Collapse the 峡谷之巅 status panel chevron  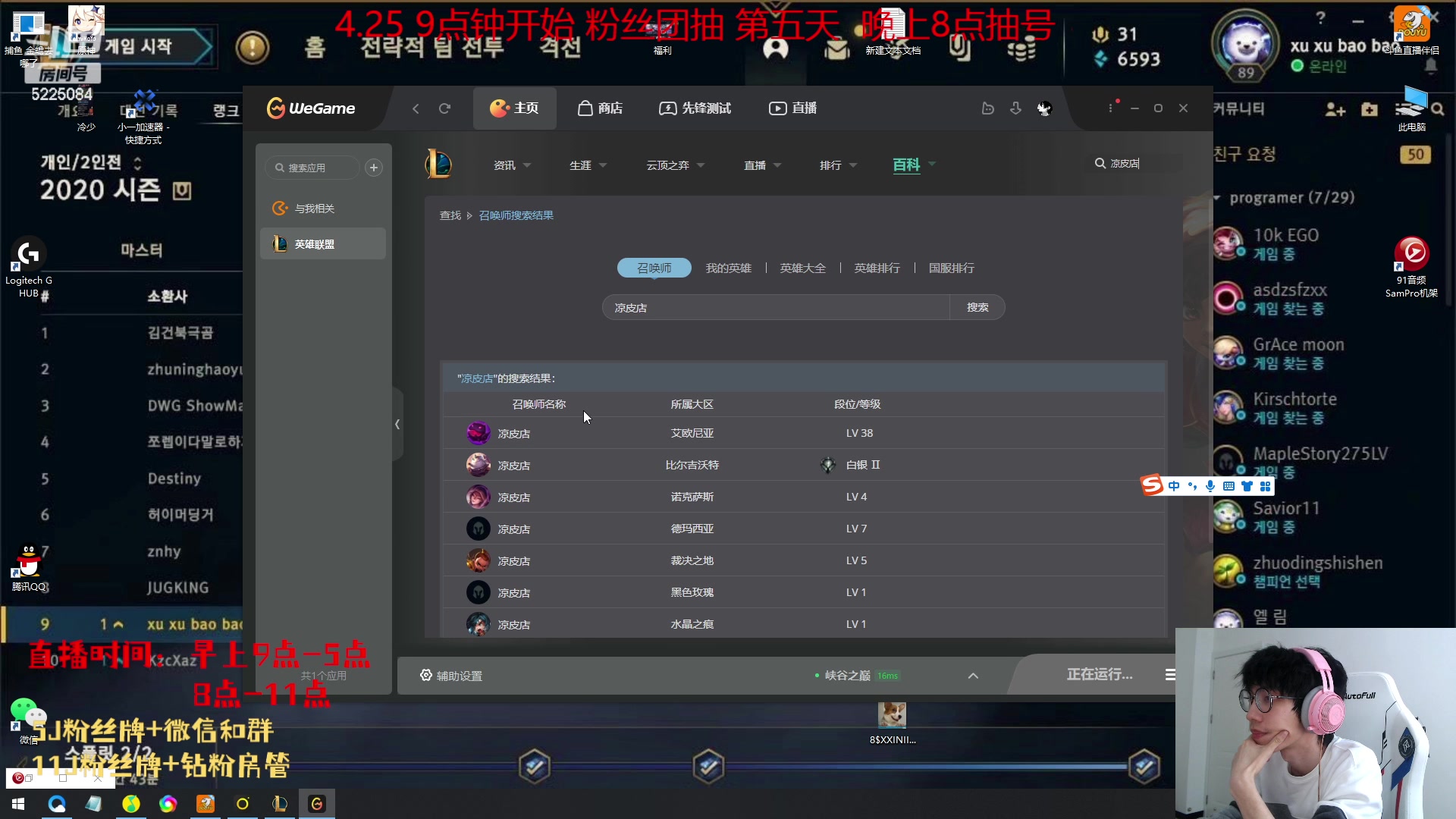pyautogui.click(x=973, y=675)
